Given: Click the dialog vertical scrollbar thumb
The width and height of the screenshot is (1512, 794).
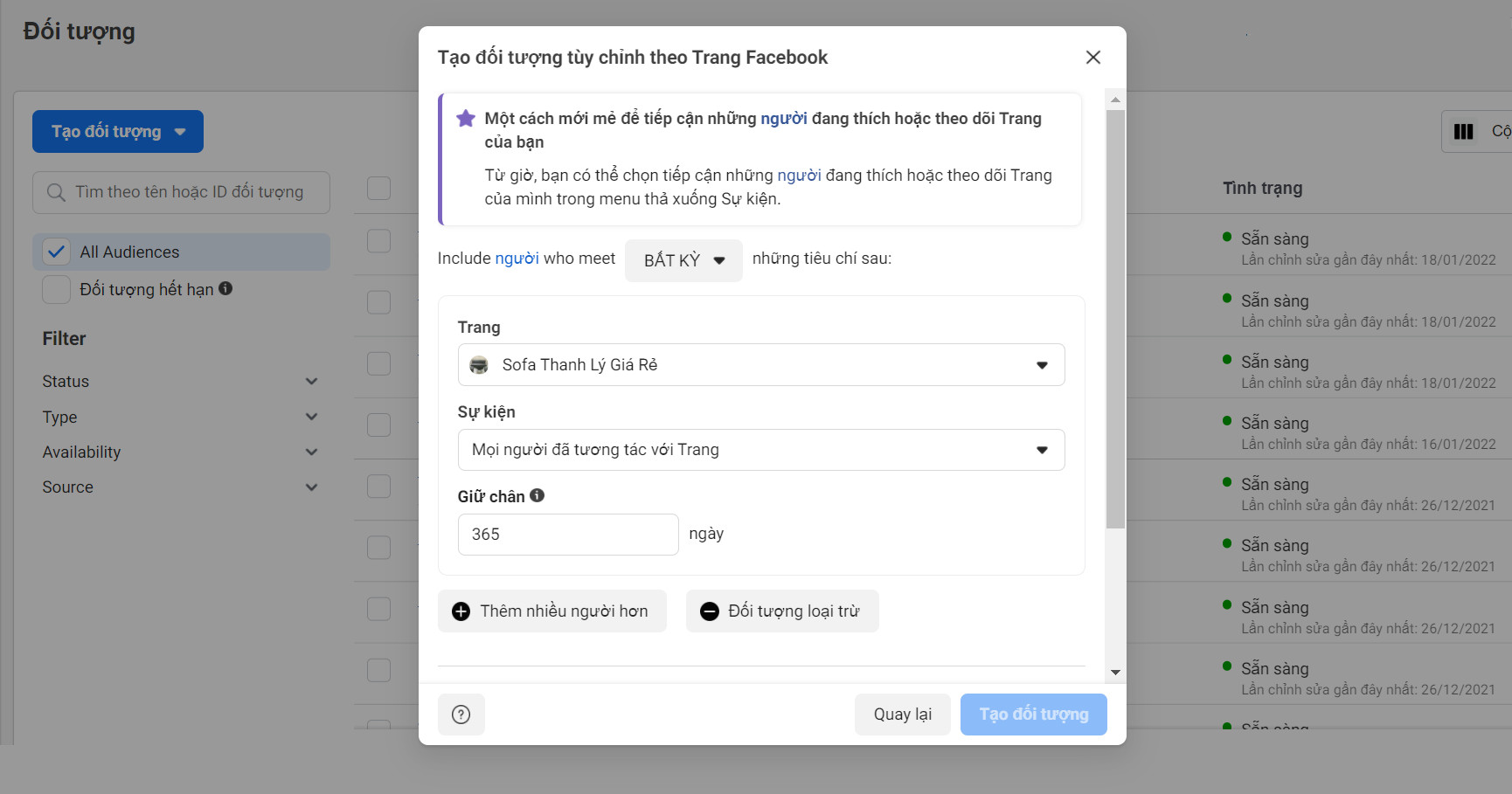Looking at the screenshot, I should point(1115,320).
